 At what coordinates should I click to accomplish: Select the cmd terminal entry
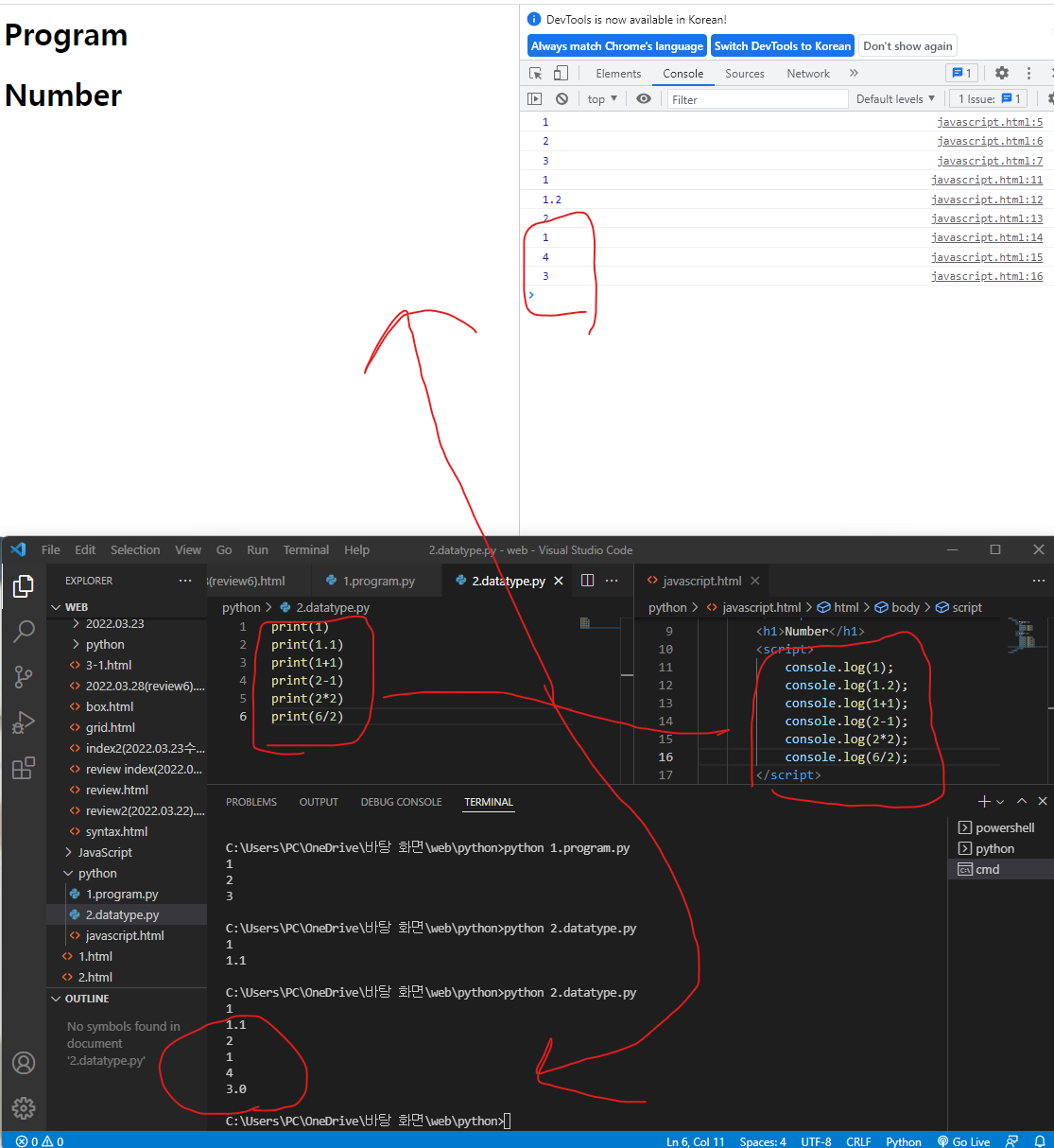pyautogui.click(x=1000, y=869)
